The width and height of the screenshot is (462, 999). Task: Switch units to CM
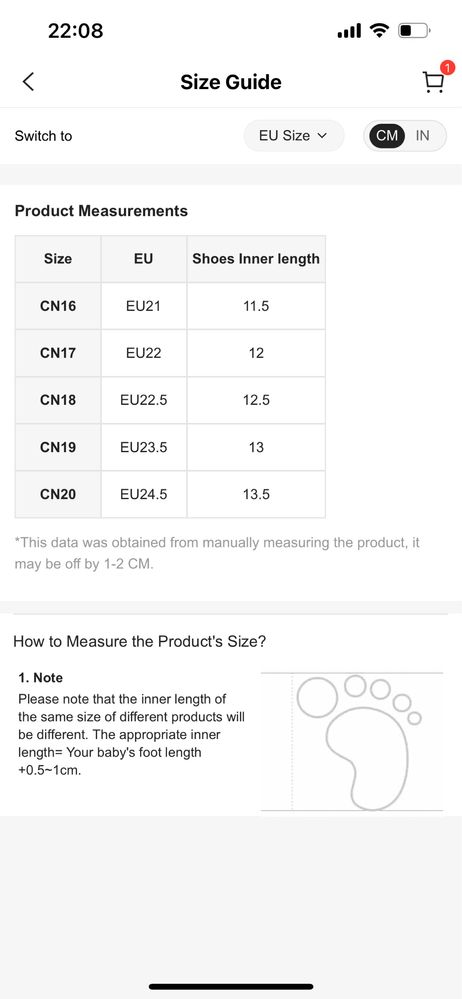pyautogui.click(x=387, y=136)
